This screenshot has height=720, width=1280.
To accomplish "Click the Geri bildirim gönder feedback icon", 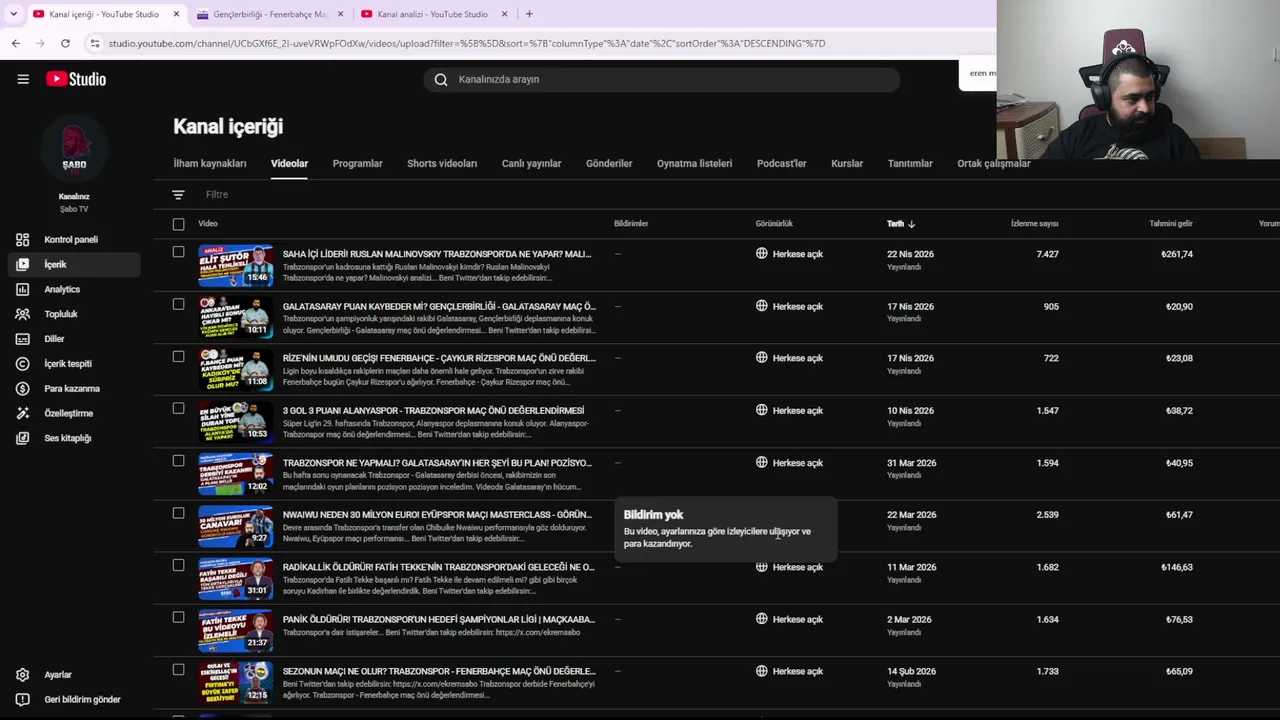I will point(22,700).
